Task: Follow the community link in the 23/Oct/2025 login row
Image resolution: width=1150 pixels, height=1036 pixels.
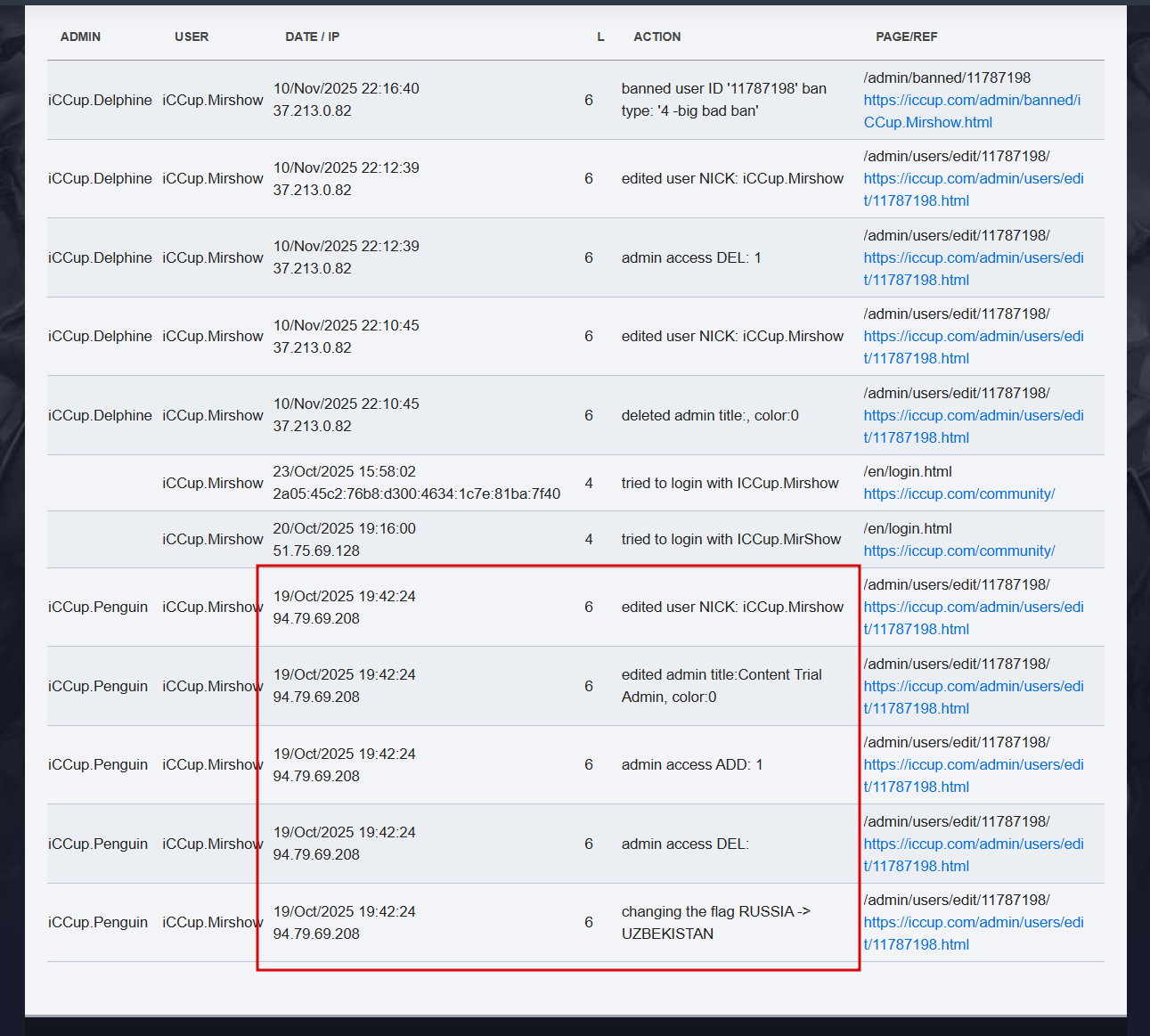Action: click(x=959, y=494)
